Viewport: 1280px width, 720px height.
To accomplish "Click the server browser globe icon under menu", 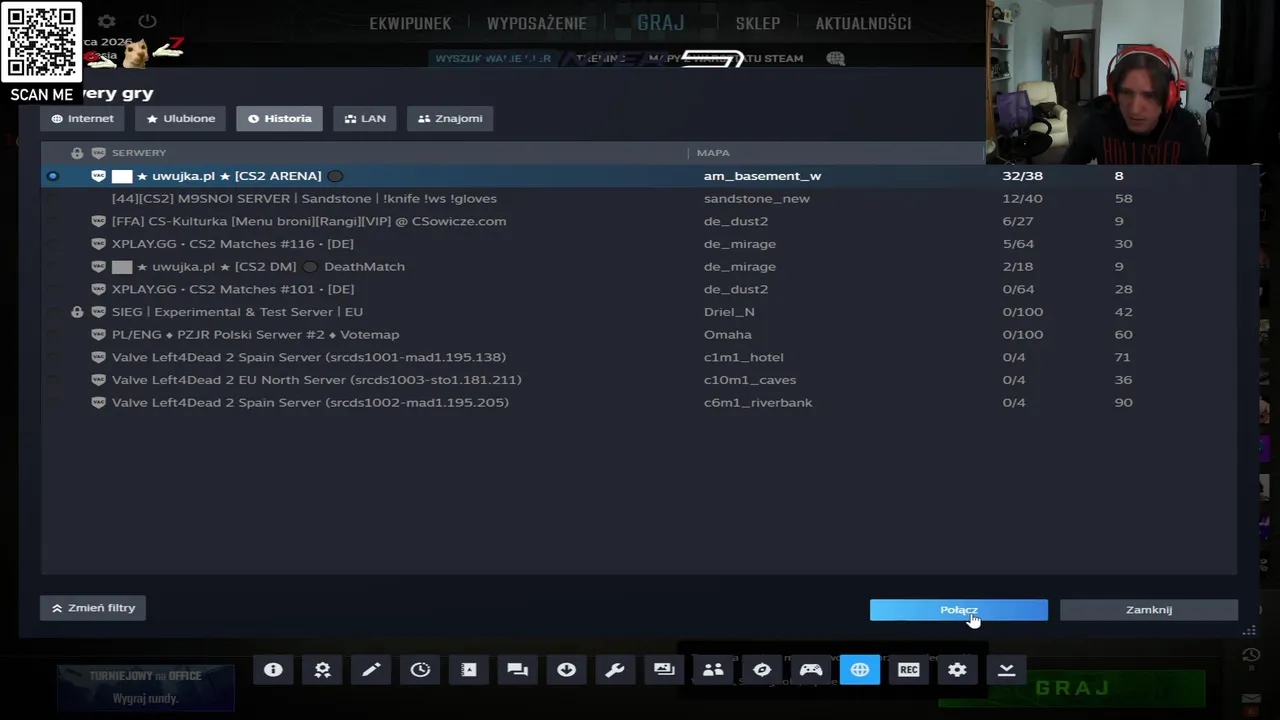I will (x=836, y=59).
